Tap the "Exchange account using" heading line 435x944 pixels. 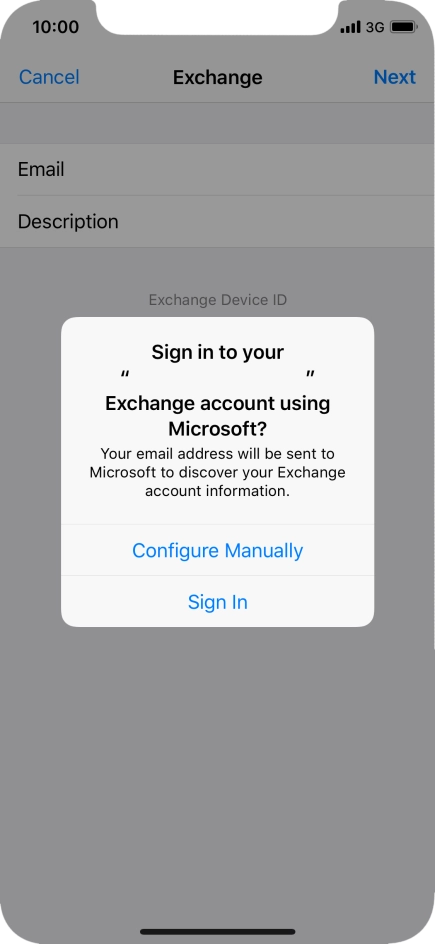[217, 403]
